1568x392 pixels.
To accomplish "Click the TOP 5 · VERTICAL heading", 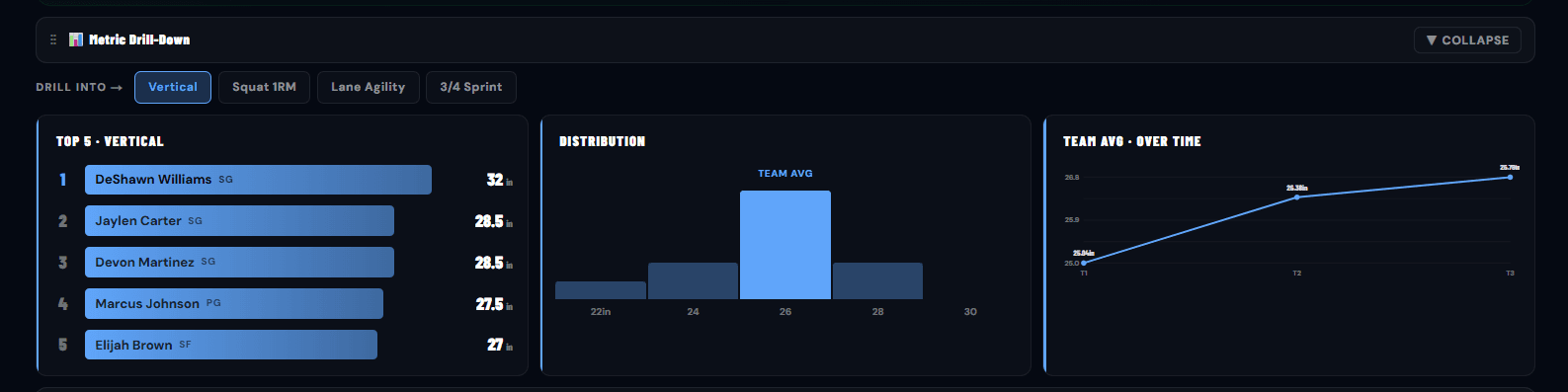I will (x=110, y=141).
